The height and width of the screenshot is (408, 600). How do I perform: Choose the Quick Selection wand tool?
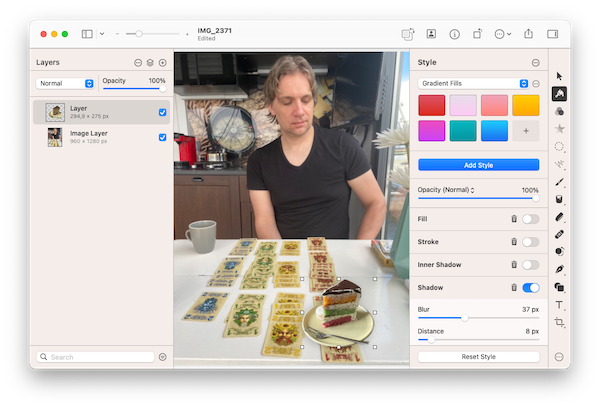(x=559, y=165)
